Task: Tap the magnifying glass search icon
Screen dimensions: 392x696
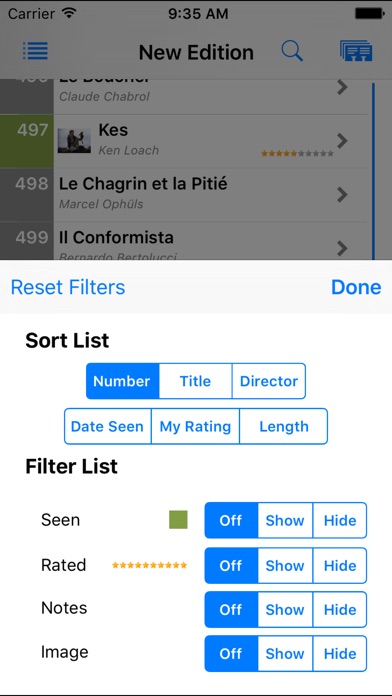Action: 292,51
